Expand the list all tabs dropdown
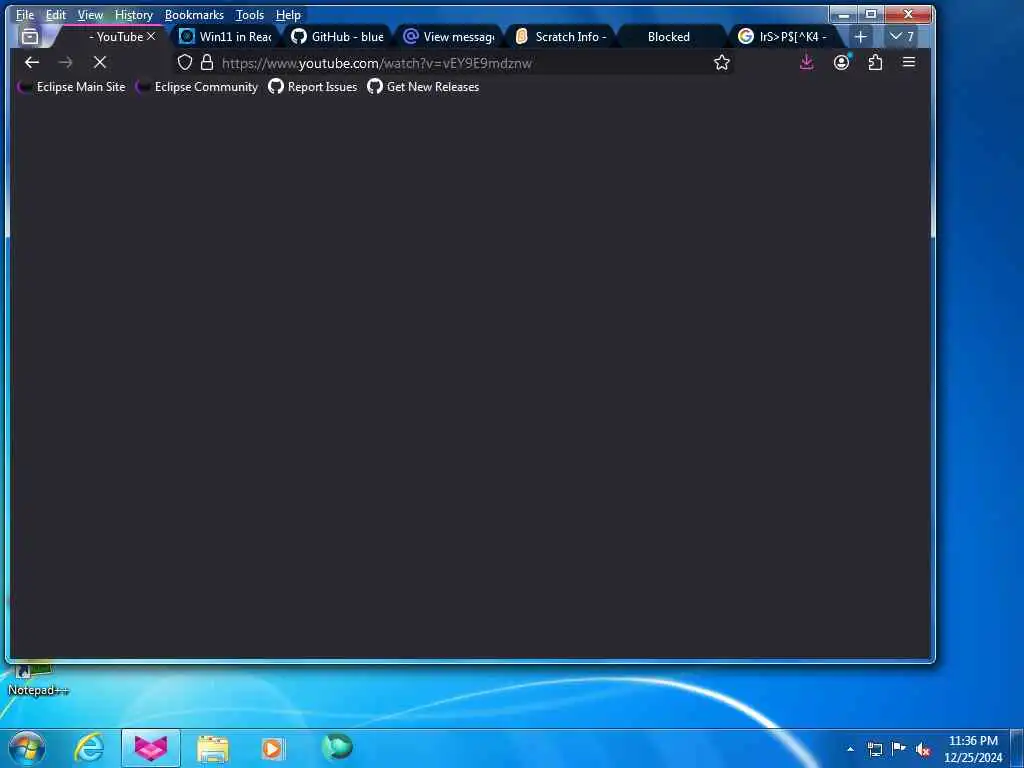1024x768 pixels. [x=901, y=37]
